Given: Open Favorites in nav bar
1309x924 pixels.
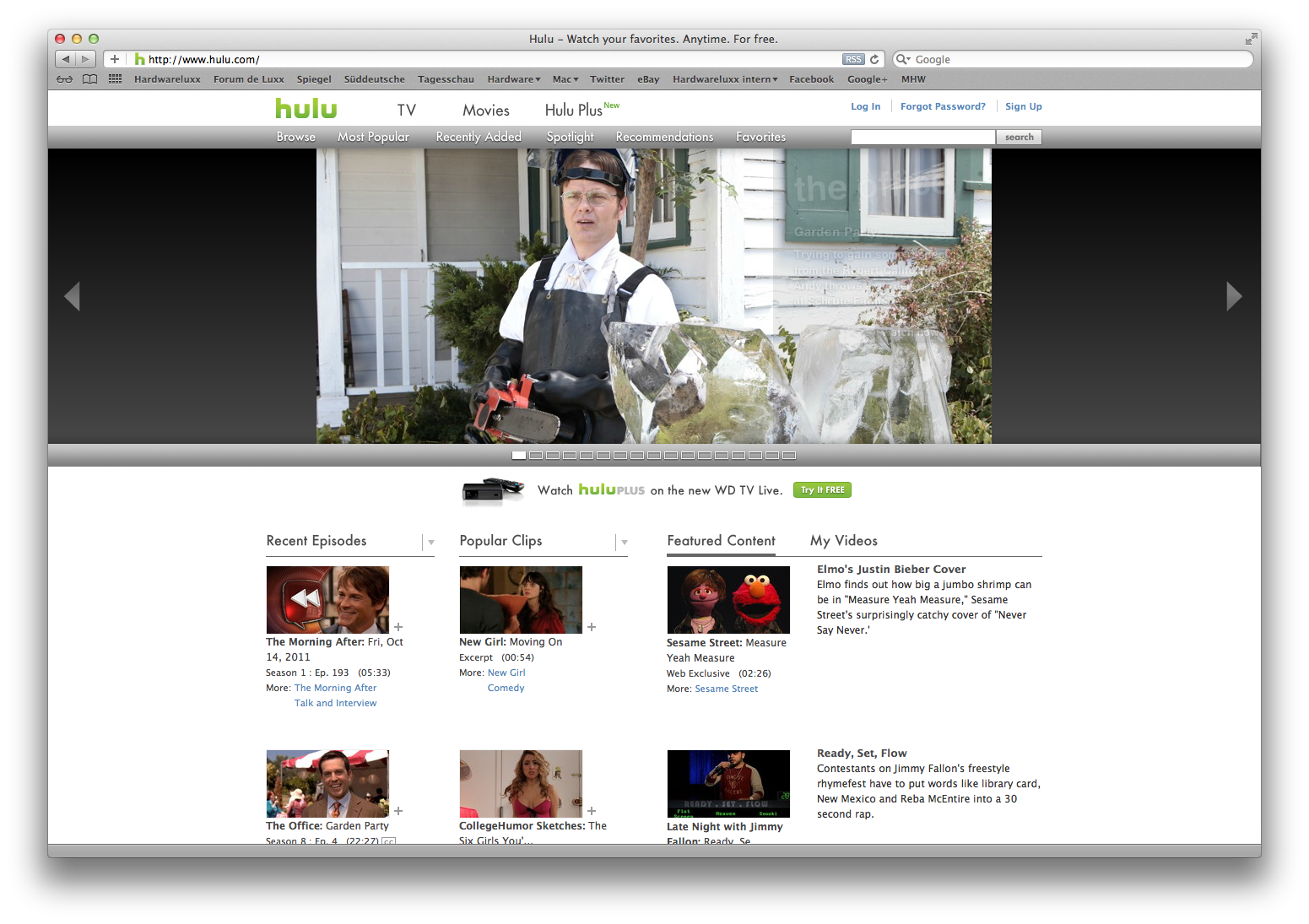Looking at the screenshot, I should point(760,137).
